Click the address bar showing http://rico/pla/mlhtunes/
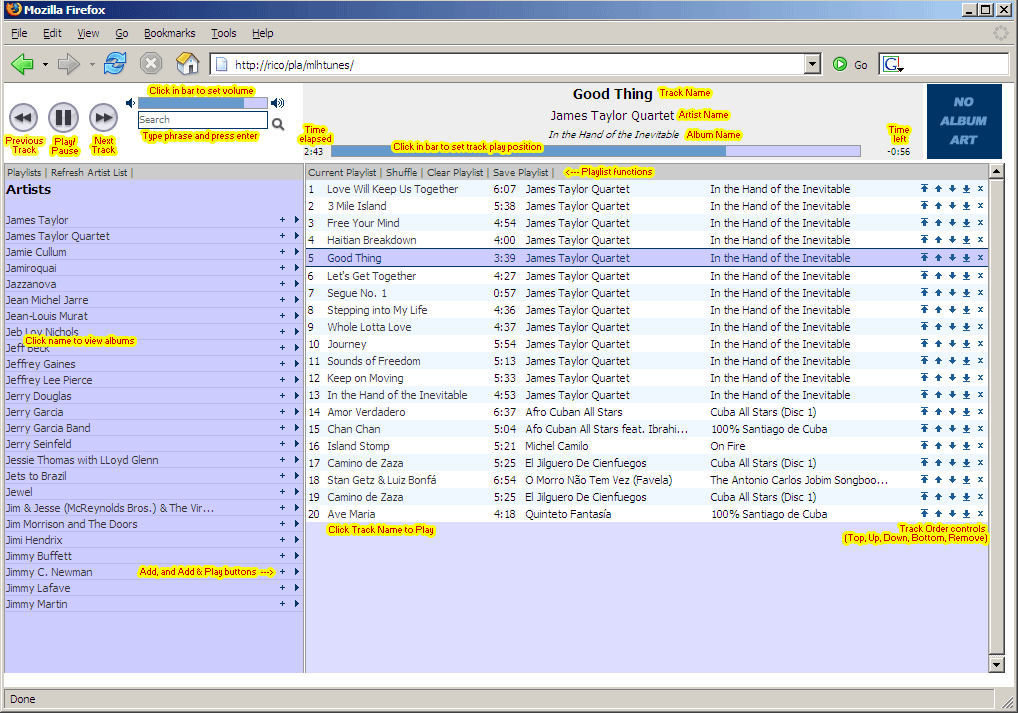This screenshot has height=713, width=1018. (x=507, y=64)
